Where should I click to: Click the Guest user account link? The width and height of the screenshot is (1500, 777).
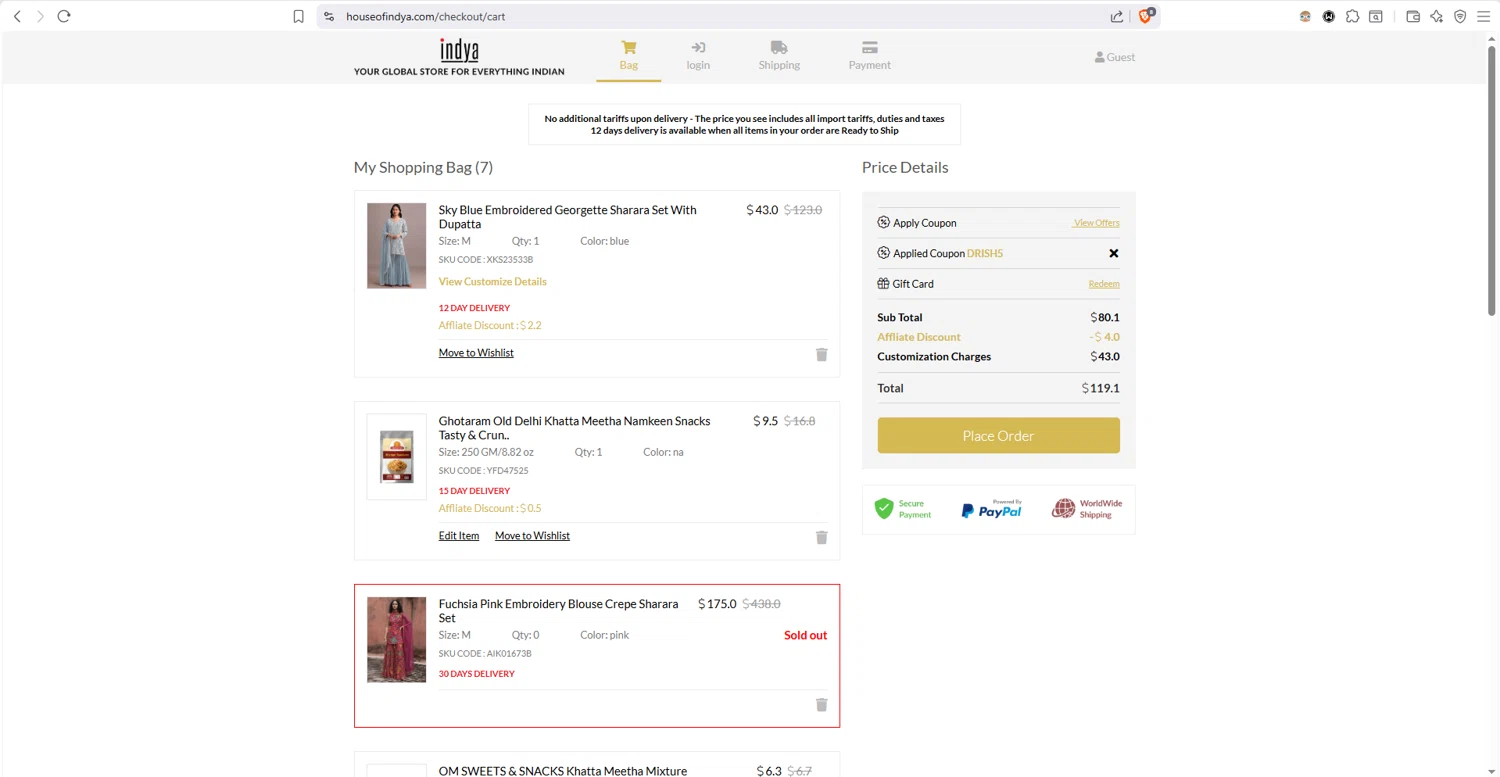point(1114,57)
